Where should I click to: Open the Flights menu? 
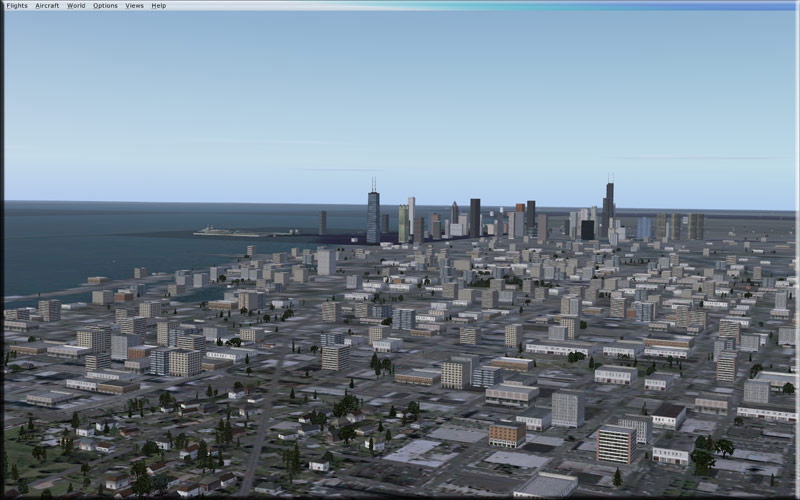coord(17,5)
